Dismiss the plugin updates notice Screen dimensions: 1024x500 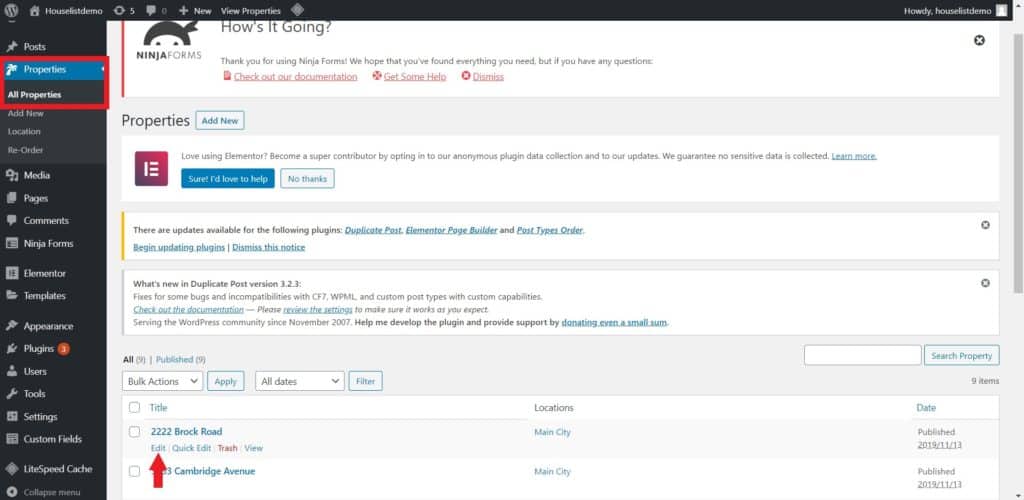coord(985,225)
